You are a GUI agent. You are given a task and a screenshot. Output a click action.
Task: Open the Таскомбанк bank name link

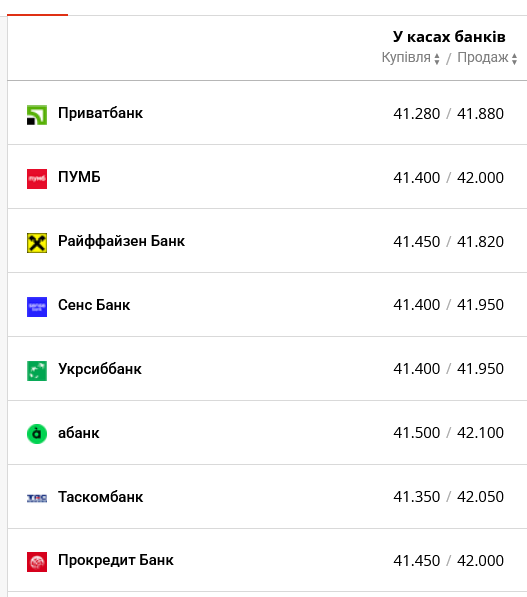(101, 497)
